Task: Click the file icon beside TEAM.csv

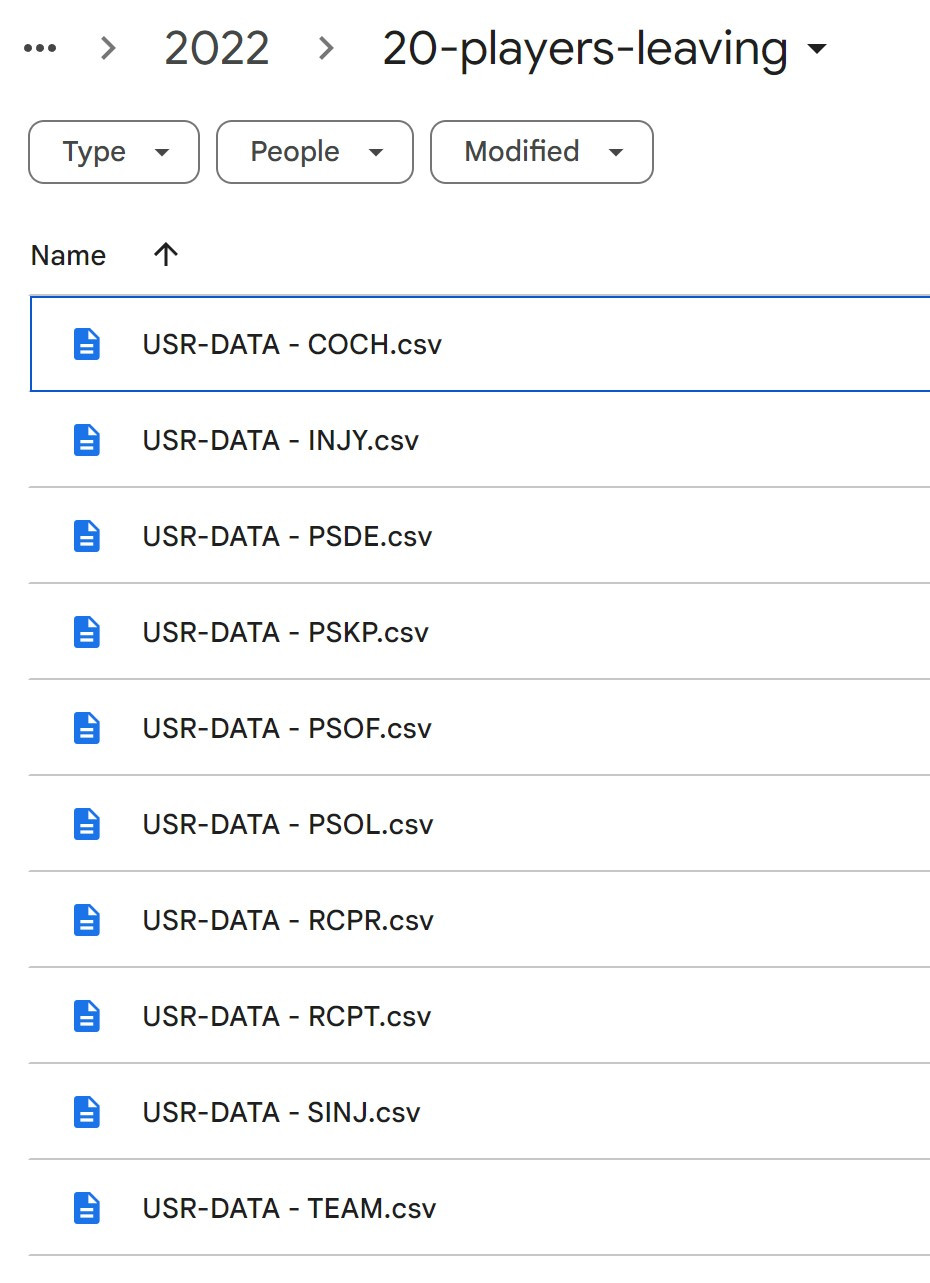Action: point(87,1209)
